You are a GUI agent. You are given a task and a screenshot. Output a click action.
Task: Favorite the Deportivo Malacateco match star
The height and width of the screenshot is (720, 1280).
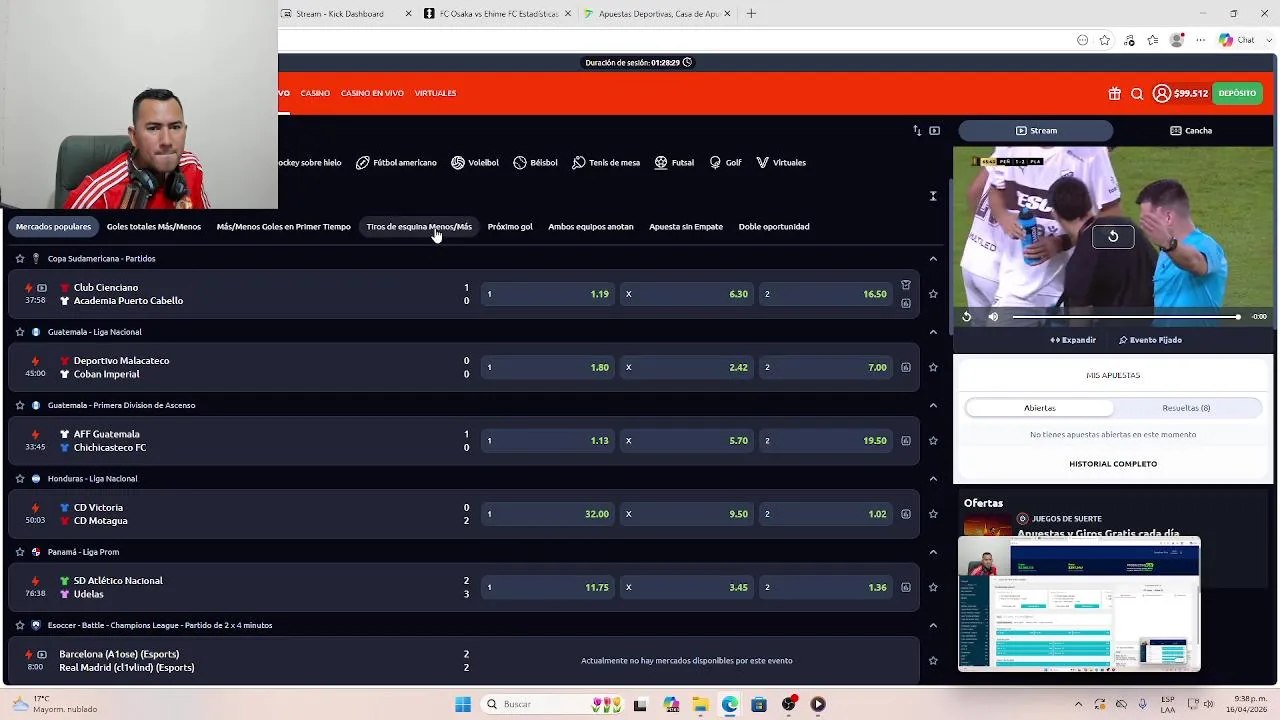point(933,367)
